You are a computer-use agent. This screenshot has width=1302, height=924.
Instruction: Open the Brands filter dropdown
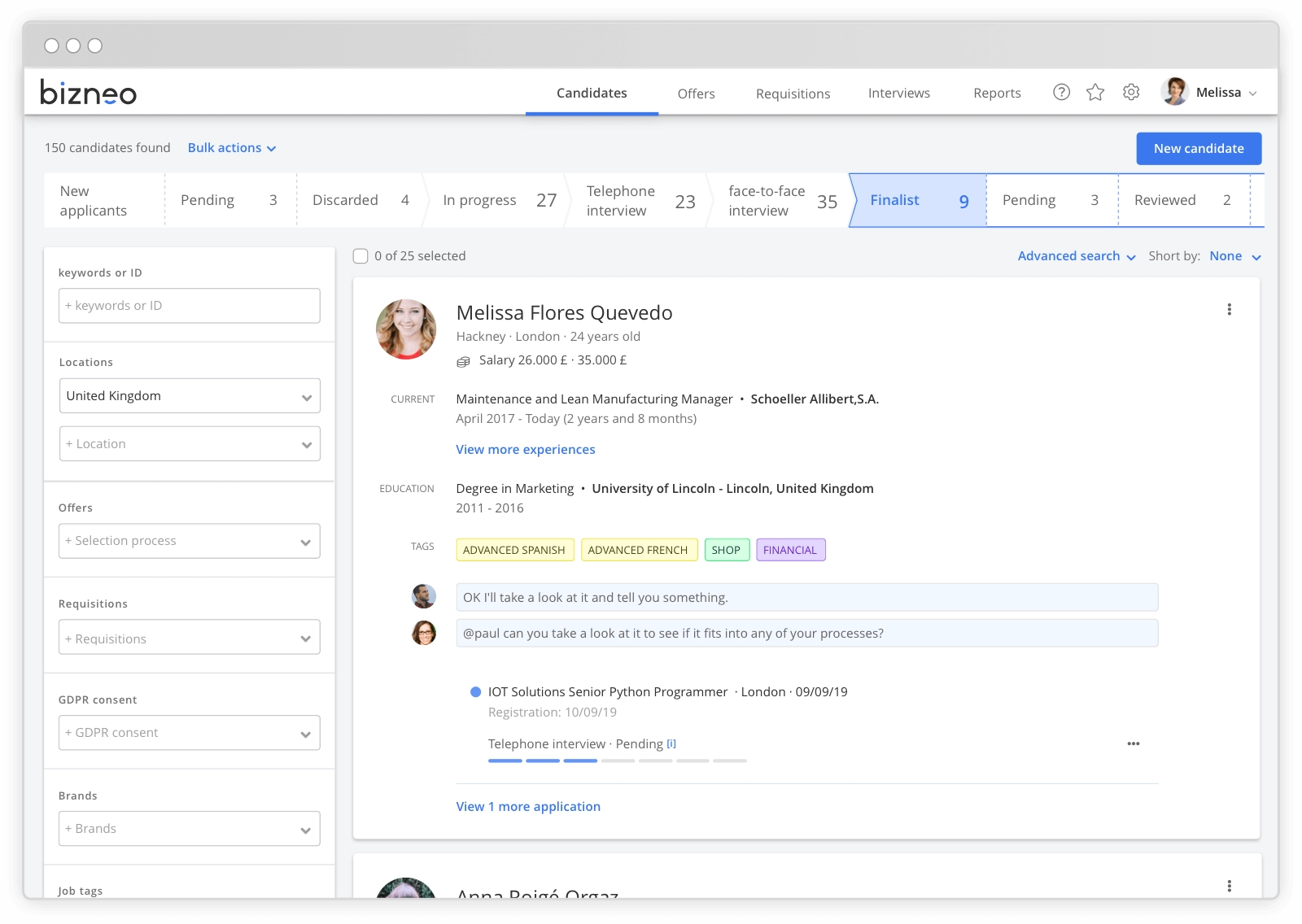(190, 829)
